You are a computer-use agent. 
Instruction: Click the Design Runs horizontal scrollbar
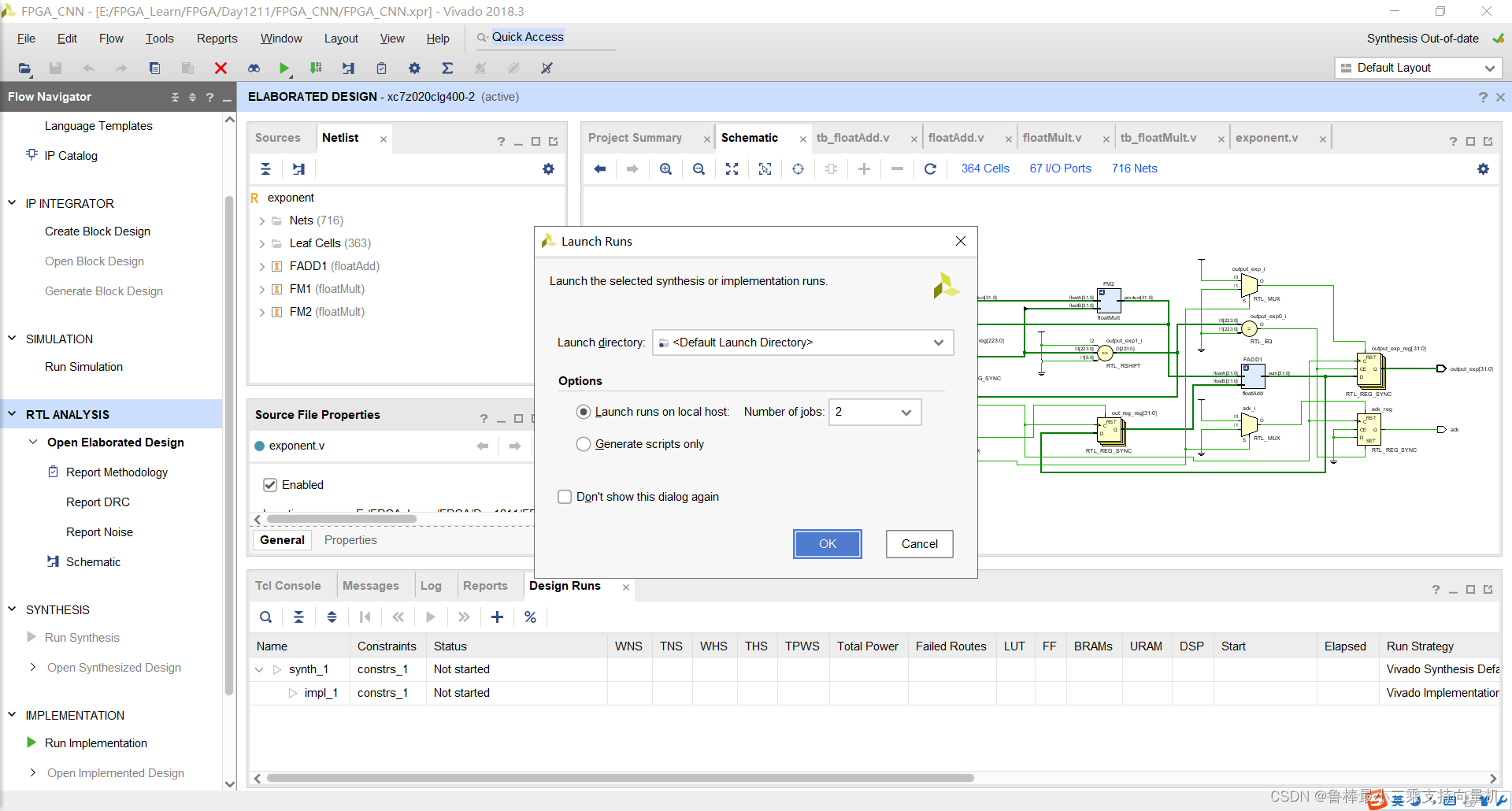point(621,778)
